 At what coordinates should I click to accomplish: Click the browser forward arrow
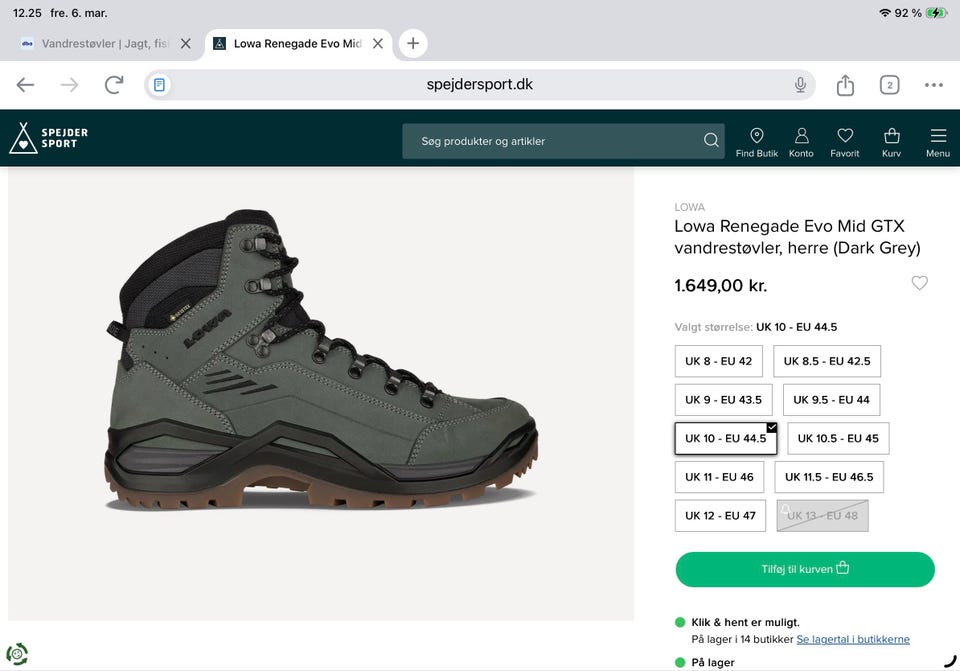70,84
